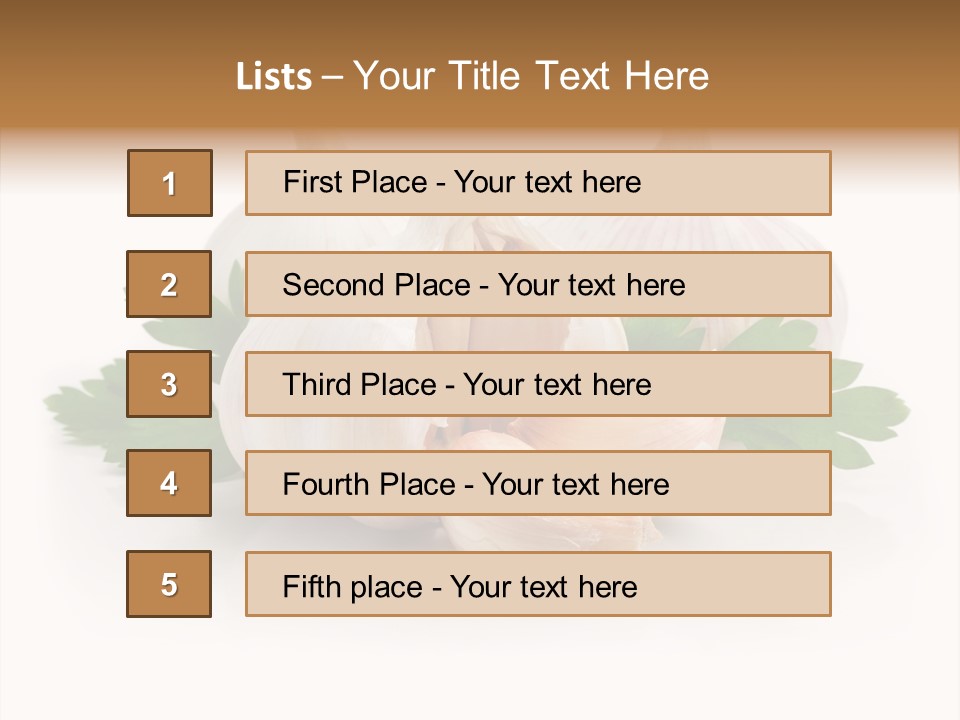Click the number 5 box
Viewport: 960px width, 720px height.
[x=169, y=584]
